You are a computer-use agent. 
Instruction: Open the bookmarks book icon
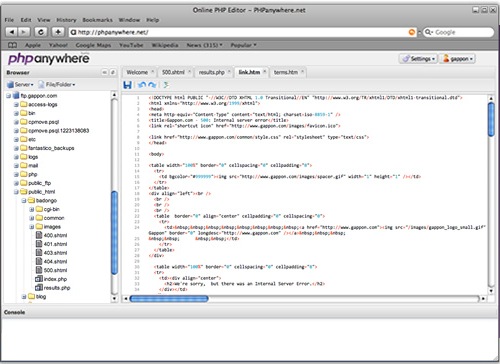click(12, 45)
